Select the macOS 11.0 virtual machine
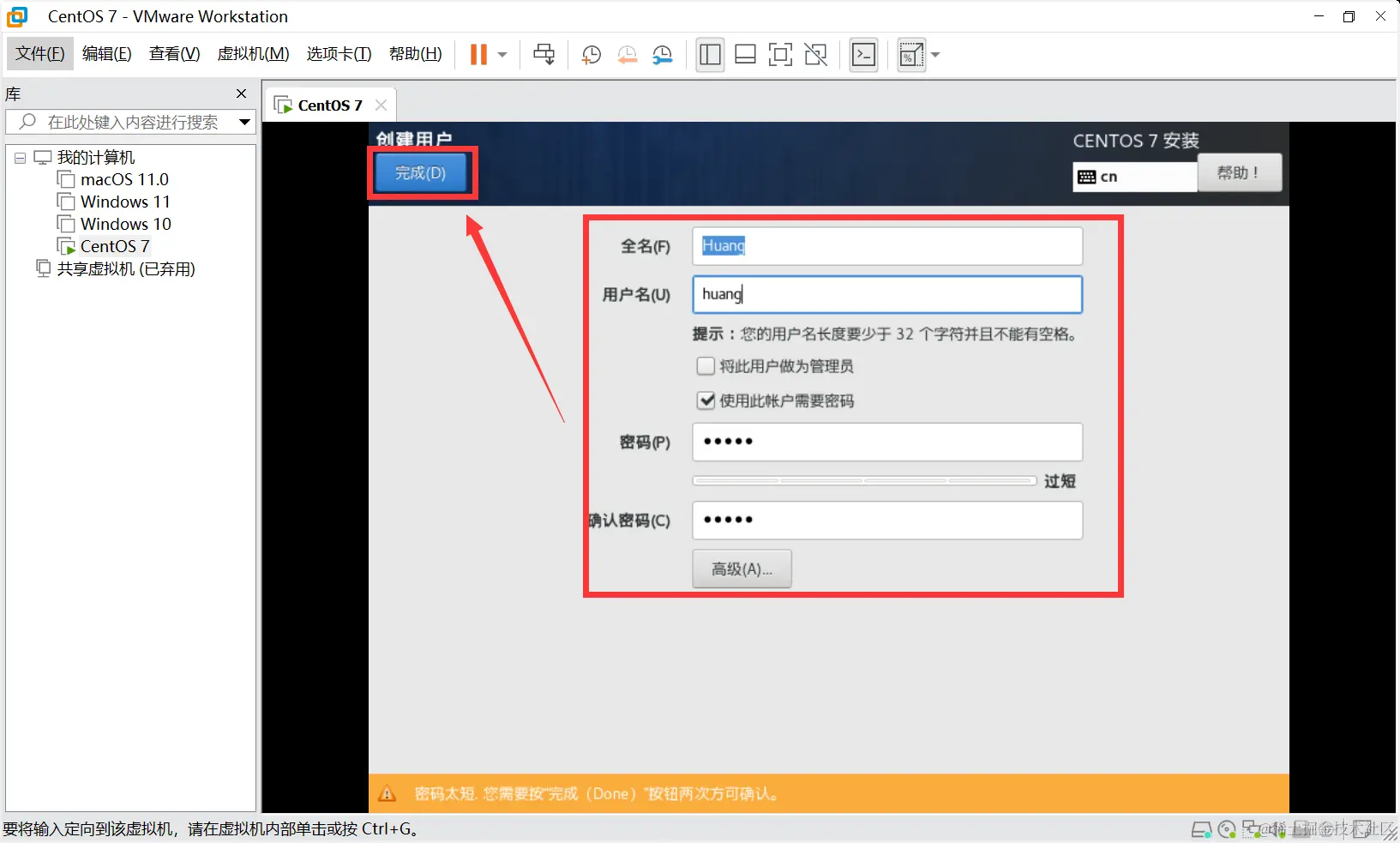The width and height of the screenshot is (1400, 843). click(124, 179)
